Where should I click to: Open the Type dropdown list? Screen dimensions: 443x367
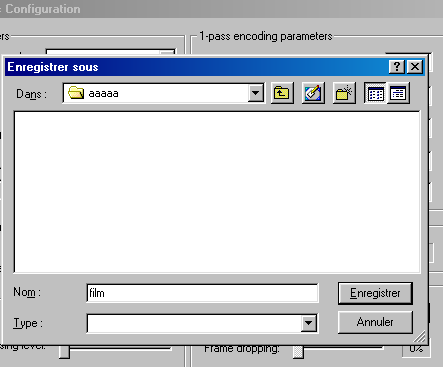tap(309, 323)
